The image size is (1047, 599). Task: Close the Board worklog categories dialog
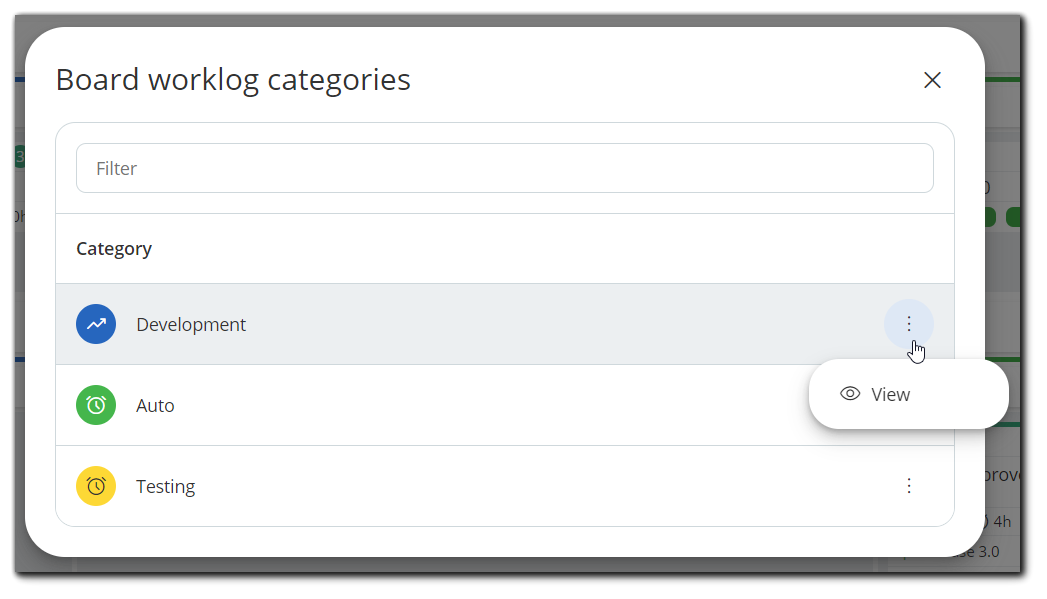coord(932,80)
